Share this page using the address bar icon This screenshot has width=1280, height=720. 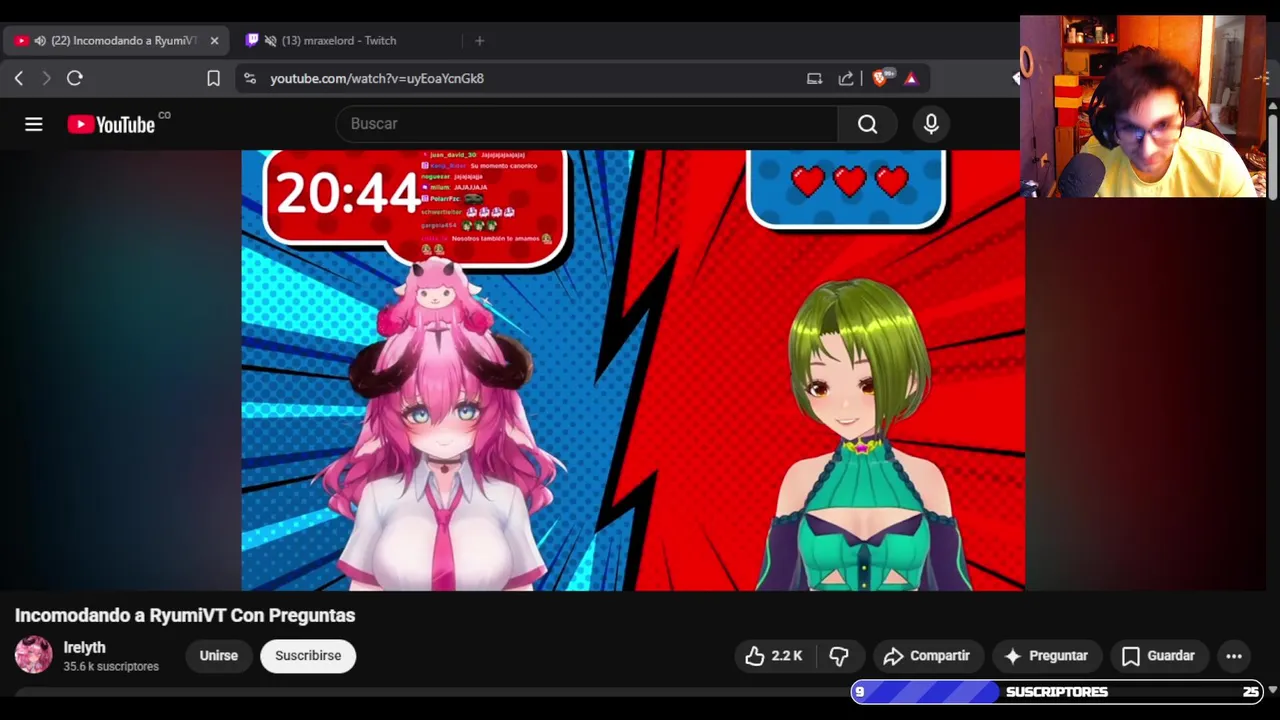coord(846,78)
